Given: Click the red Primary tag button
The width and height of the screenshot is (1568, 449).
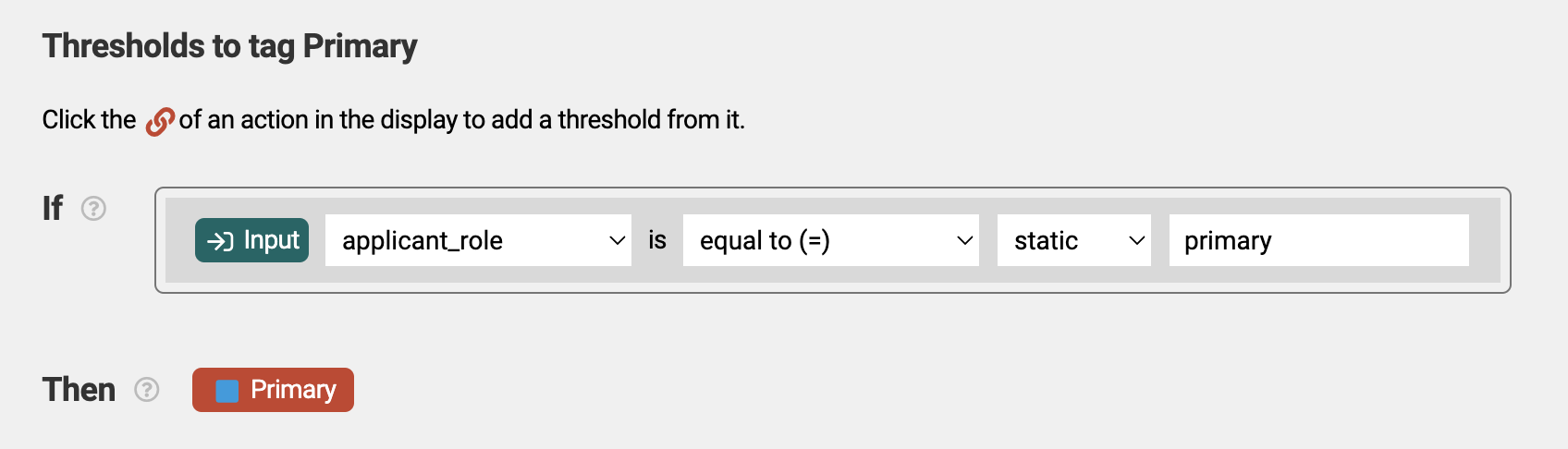Looking at the screenshot, I should point(273,390).
